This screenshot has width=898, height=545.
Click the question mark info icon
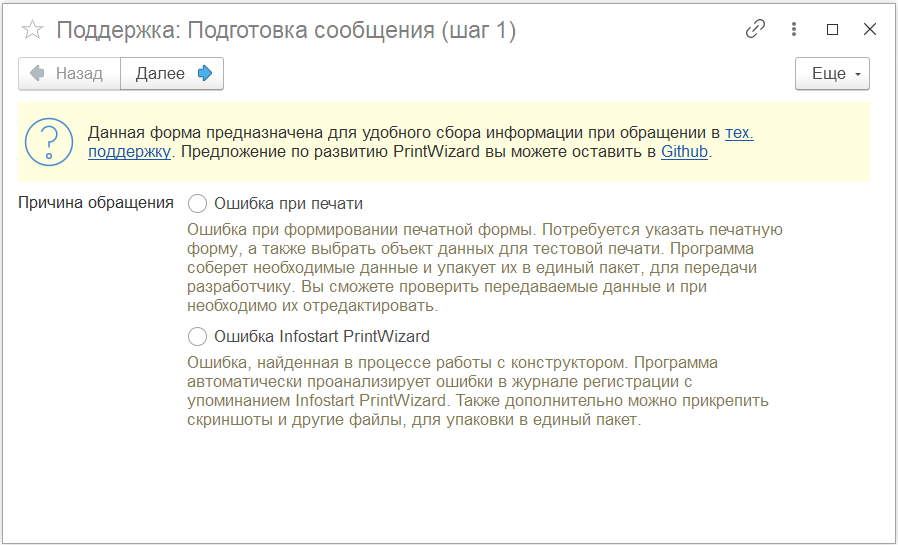(49, 141)
